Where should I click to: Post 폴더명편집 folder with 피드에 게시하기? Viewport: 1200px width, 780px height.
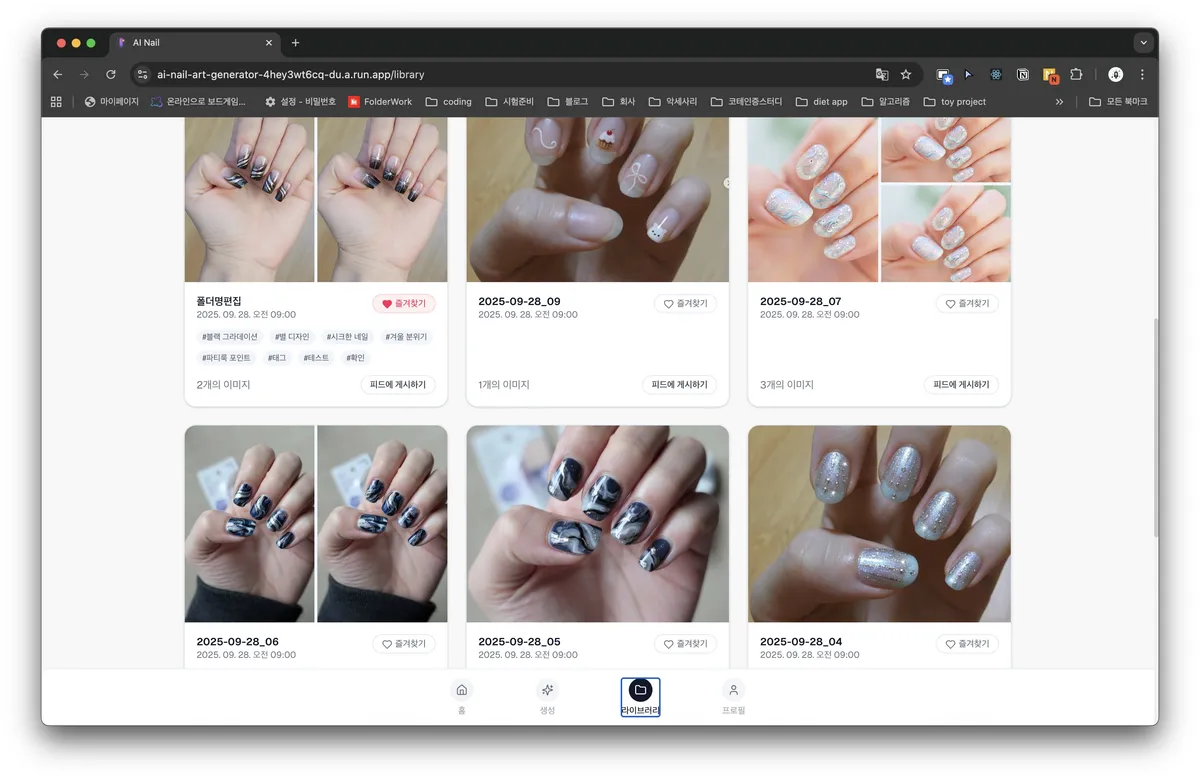pos(398,384)
